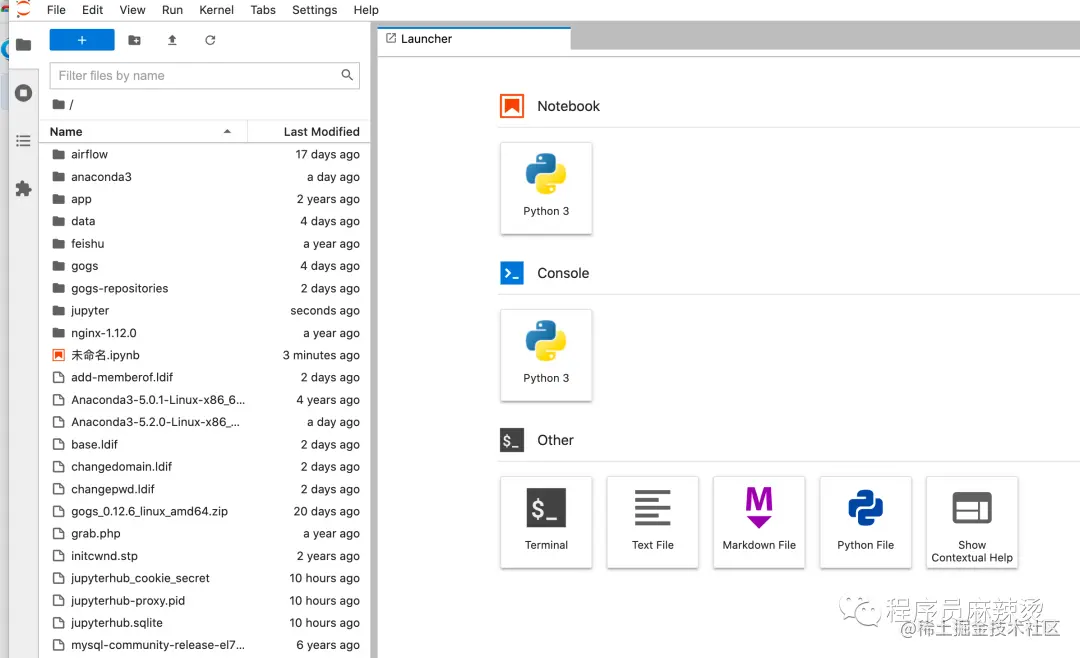Select the changedomain.ldif file
The image size is (1080, 658).
205,466
